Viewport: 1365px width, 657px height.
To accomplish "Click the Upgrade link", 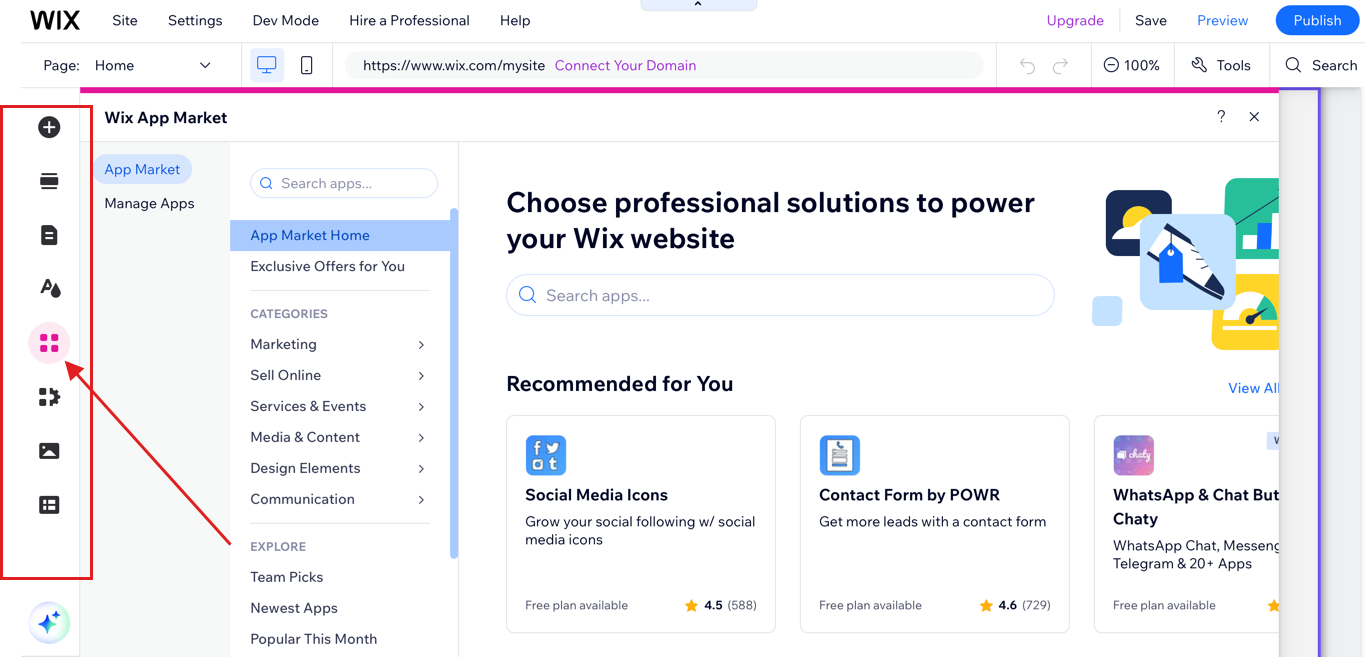I will point(1075,20).
